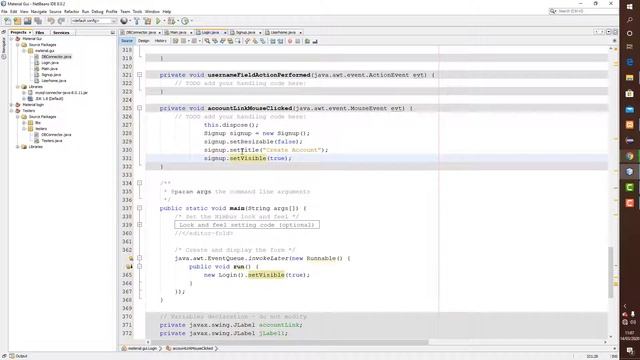Click the Search field at top right

[x=583, y=11]
